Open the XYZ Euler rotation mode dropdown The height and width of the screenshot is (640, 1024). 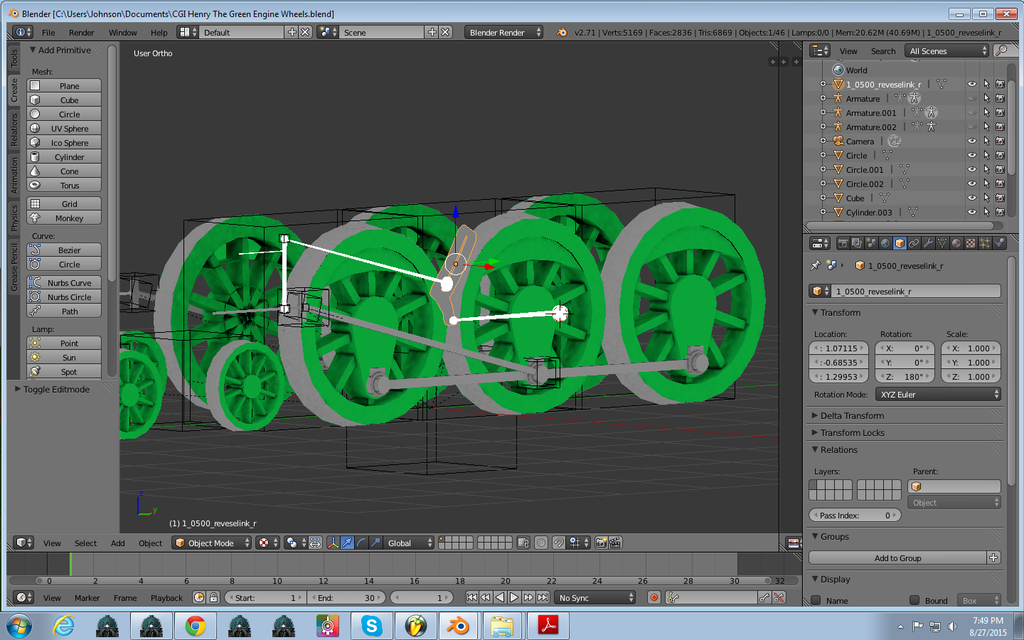click(x=938, y=394)
